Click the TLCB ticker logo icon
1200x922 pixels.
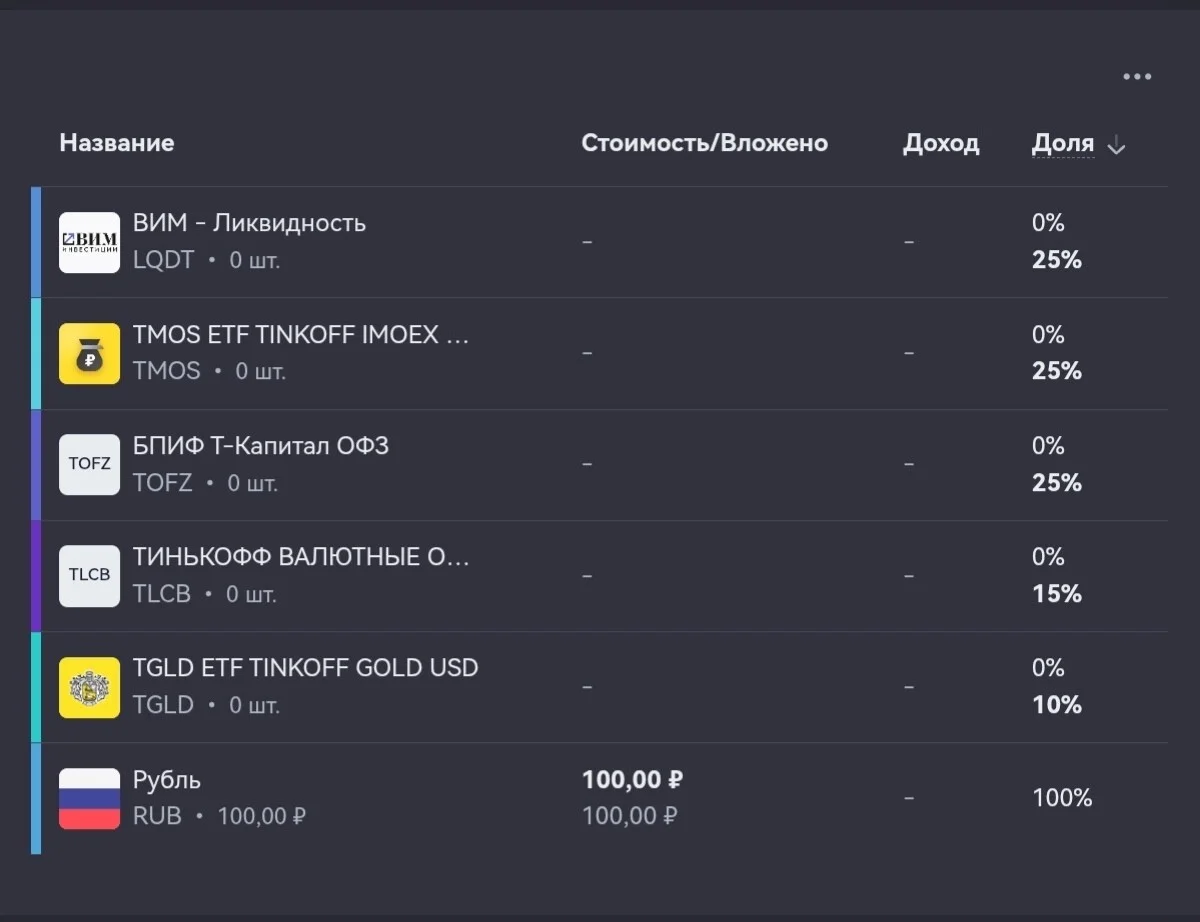click(89, 576)
